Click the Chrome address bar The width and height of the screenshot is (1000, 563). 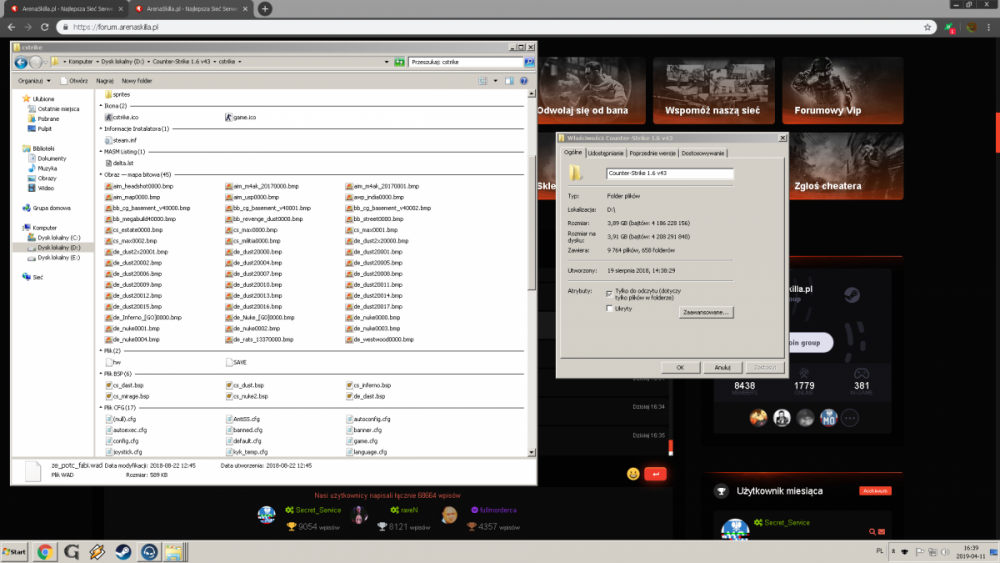(491, 27)
